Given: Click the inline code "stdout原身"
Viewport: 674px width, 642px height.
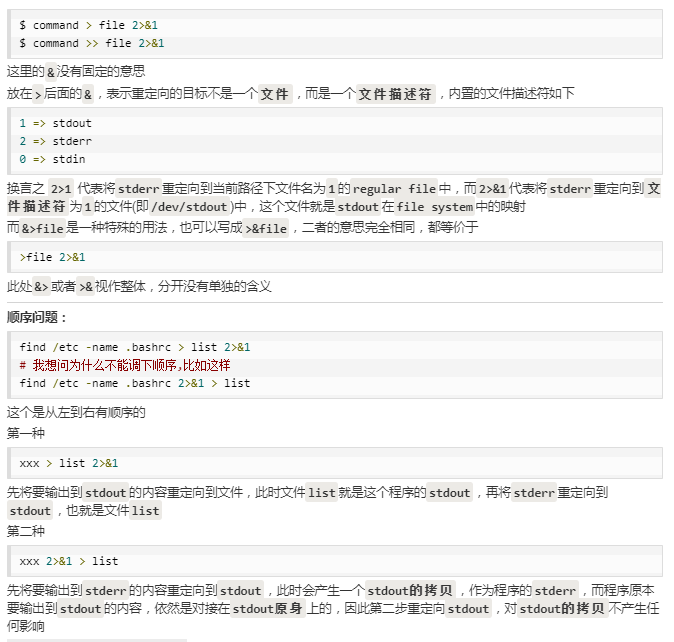Looking at the screenshot, I should [267, 608].
